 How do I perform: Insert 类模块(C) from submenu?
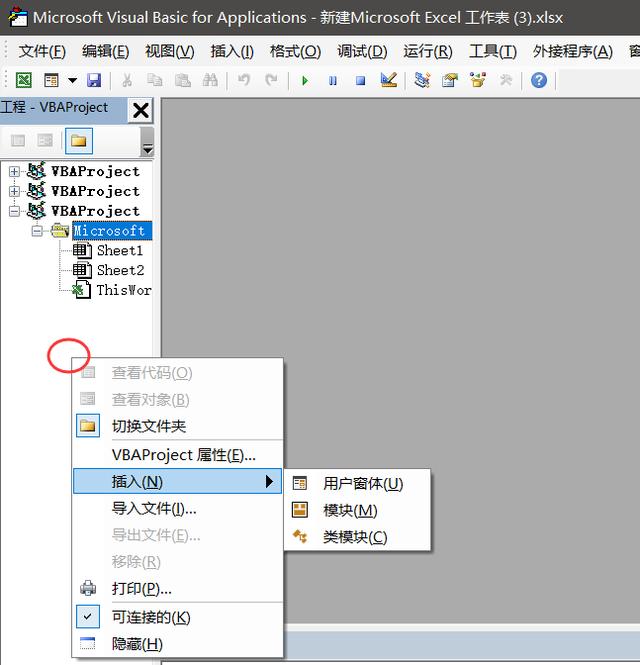(357, 537)
